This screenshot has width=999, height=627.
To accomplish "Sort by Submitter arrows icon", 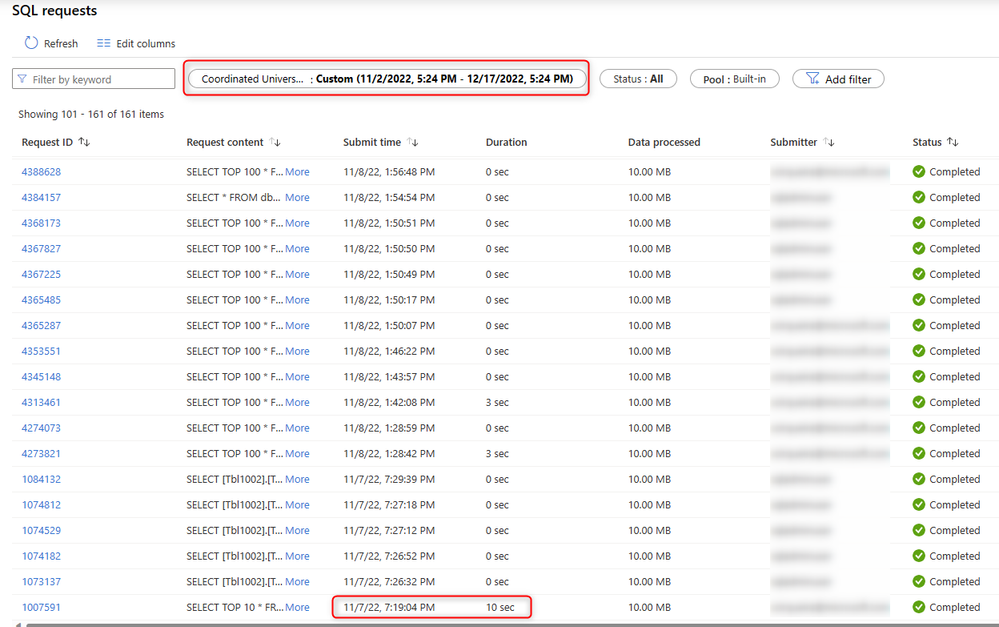I will (x=828, y=142).
